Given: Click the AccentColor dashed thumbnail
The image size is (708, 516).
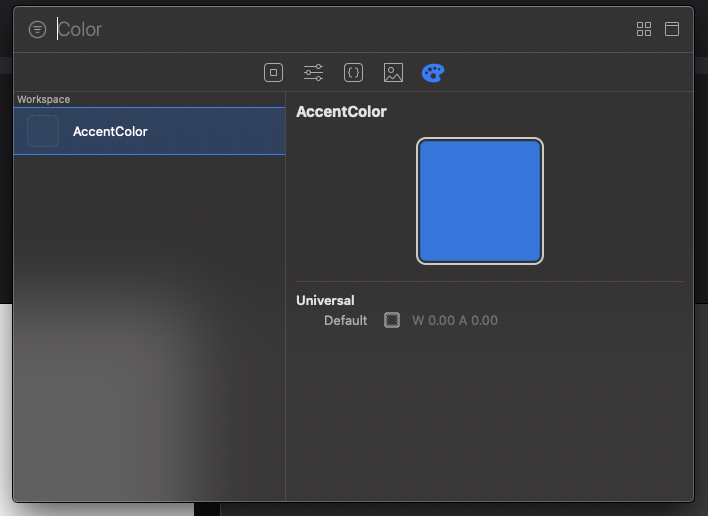Looking at the screenshot, I should (43, 131).
